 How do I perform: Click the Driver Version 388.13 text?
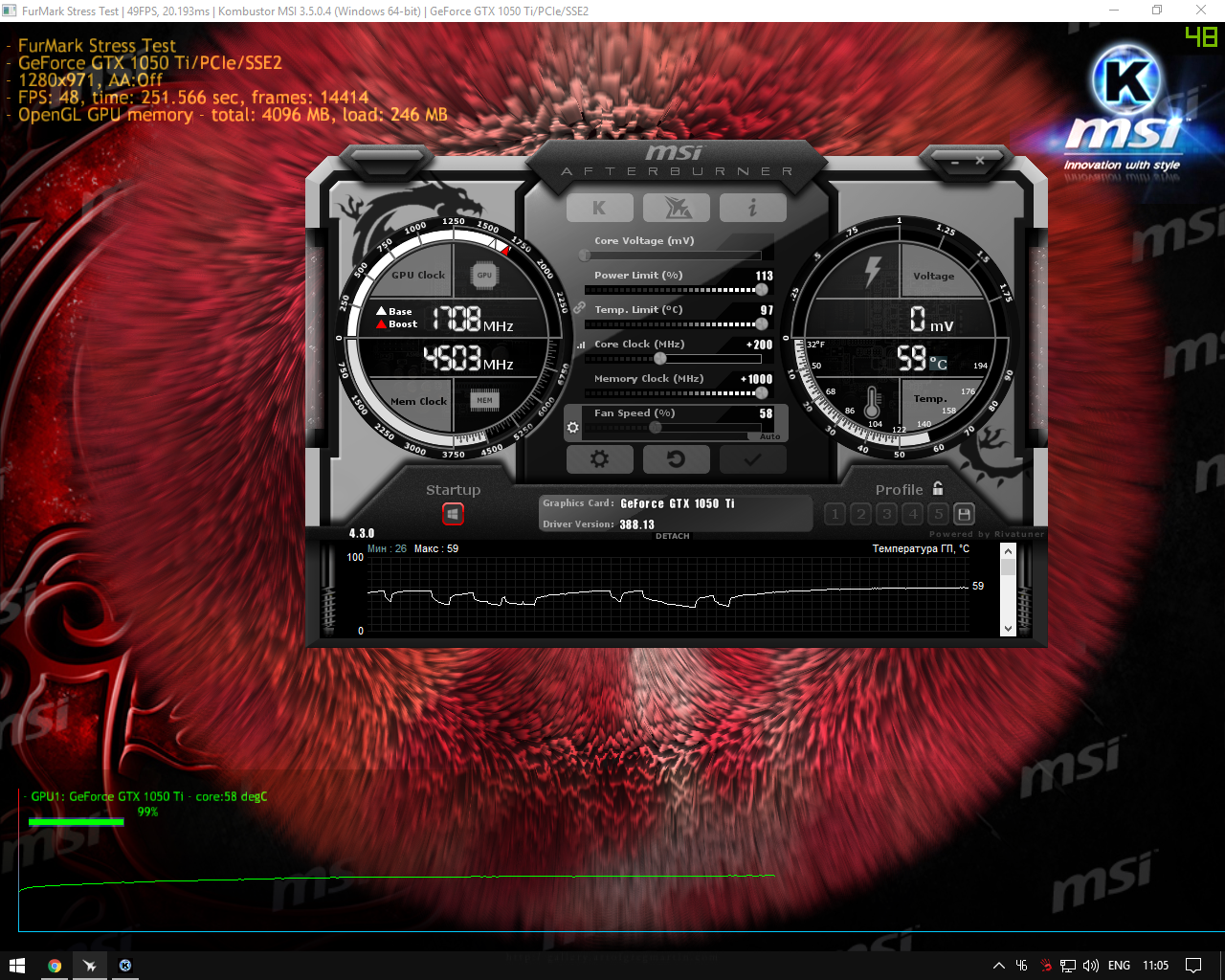click(x=636, y=524)
